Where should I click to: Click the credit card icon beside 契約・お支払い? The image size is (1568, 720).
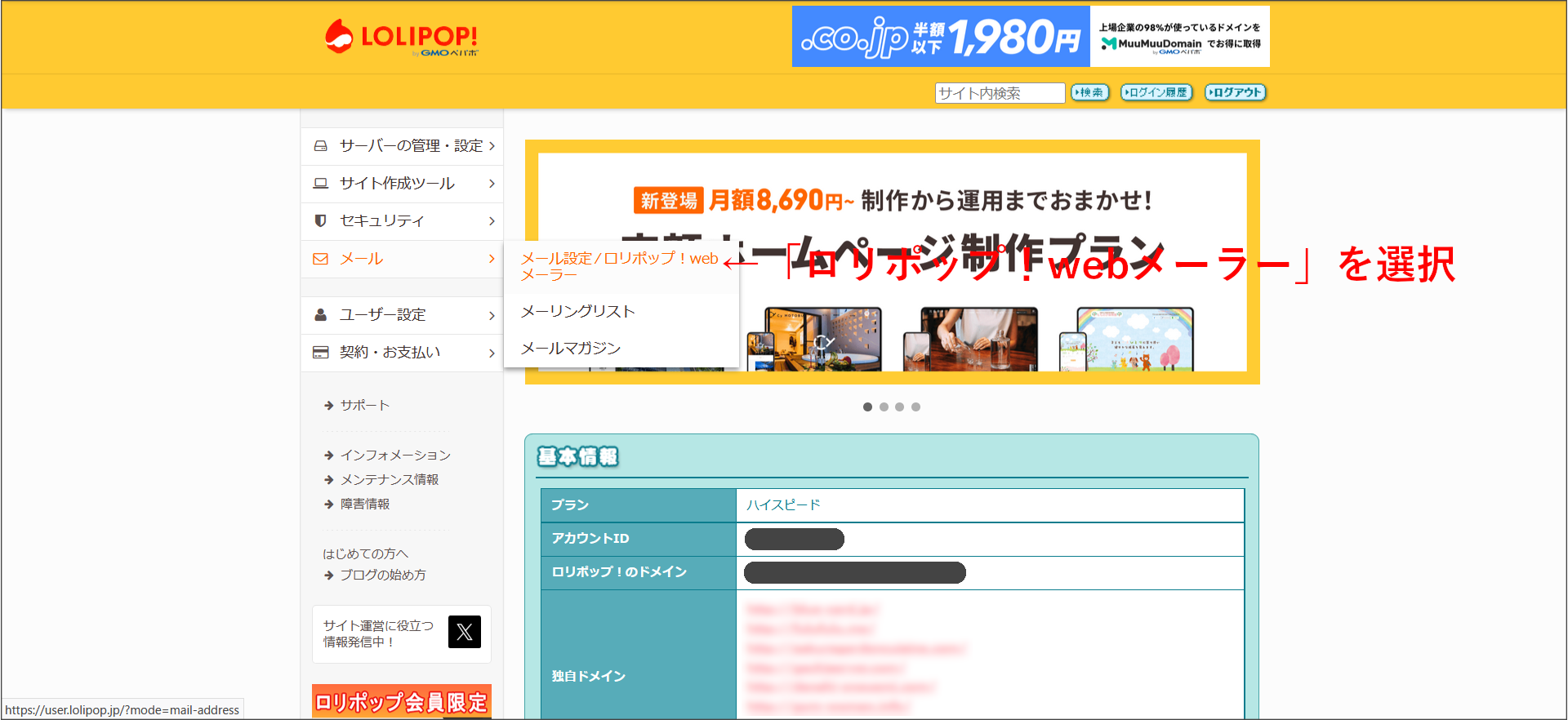[321, 353]
